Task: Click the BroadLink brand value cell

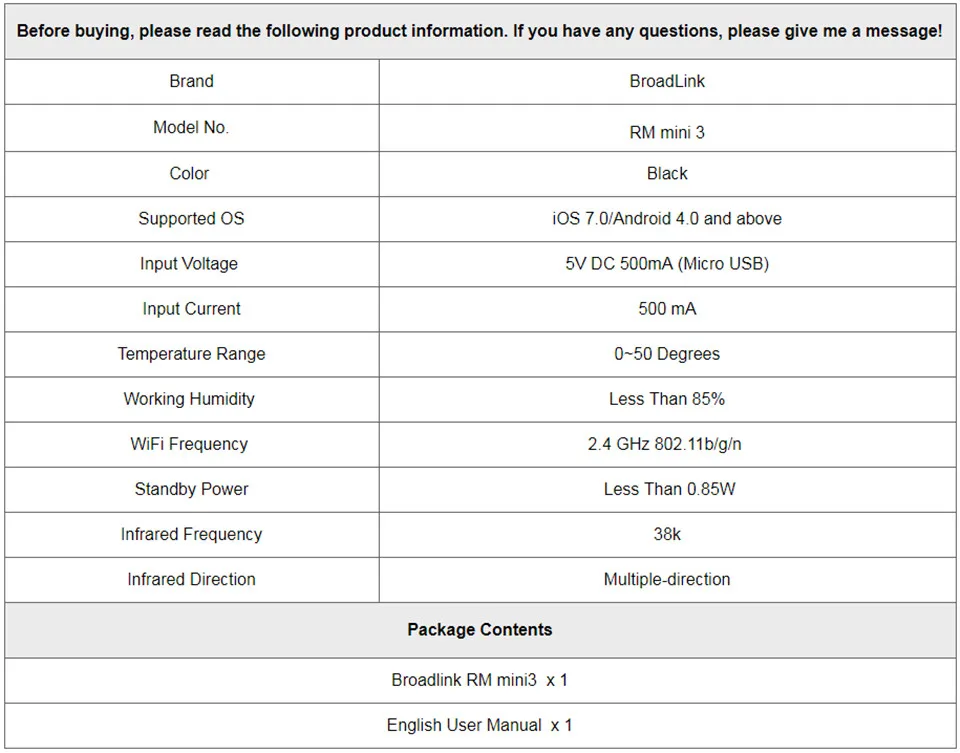Action: point(667,81)
